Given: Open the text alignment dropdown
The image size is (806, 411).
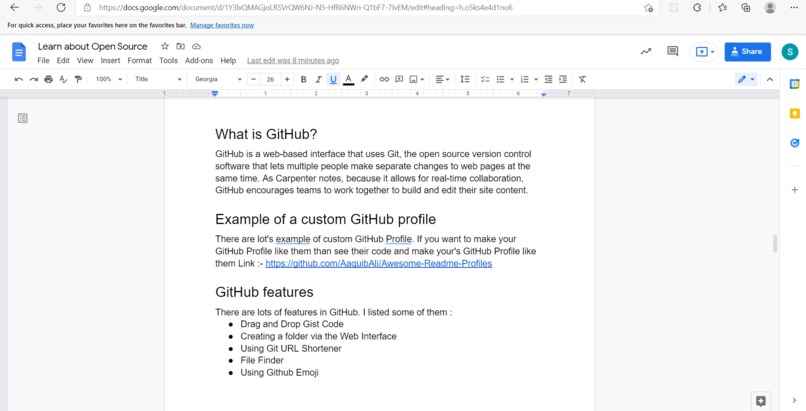Looking at the screenshot, I should (443, 79).
